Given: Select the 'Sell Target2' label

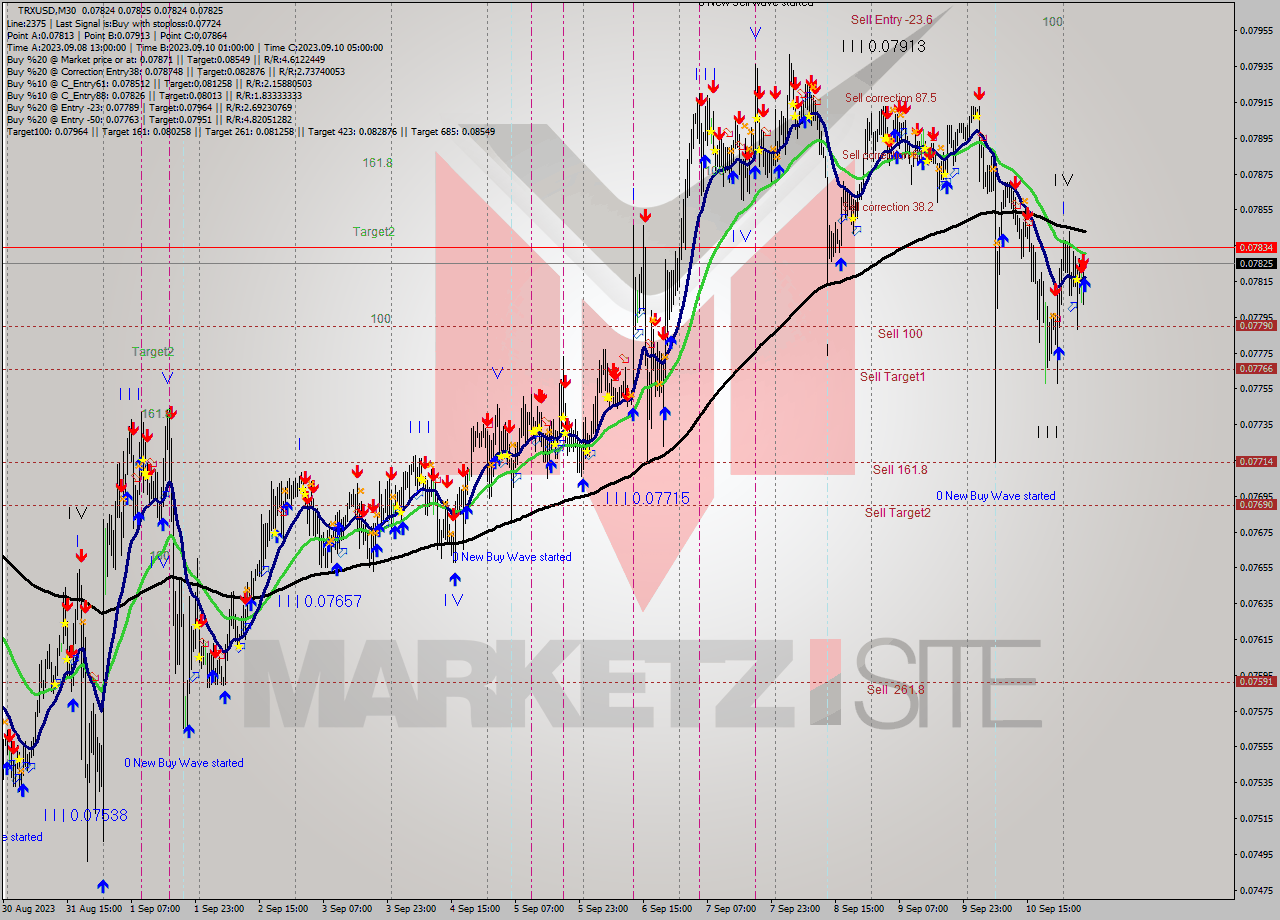Looking at the screenshot, I should [897, 512].
